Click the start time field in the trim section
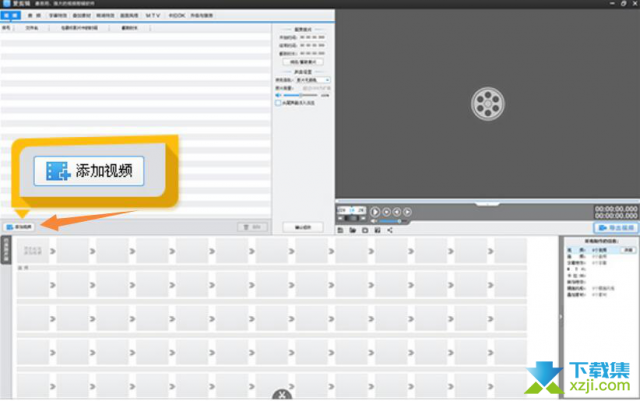The height and width of the screenshot is (401, 640). pos(313,37)
